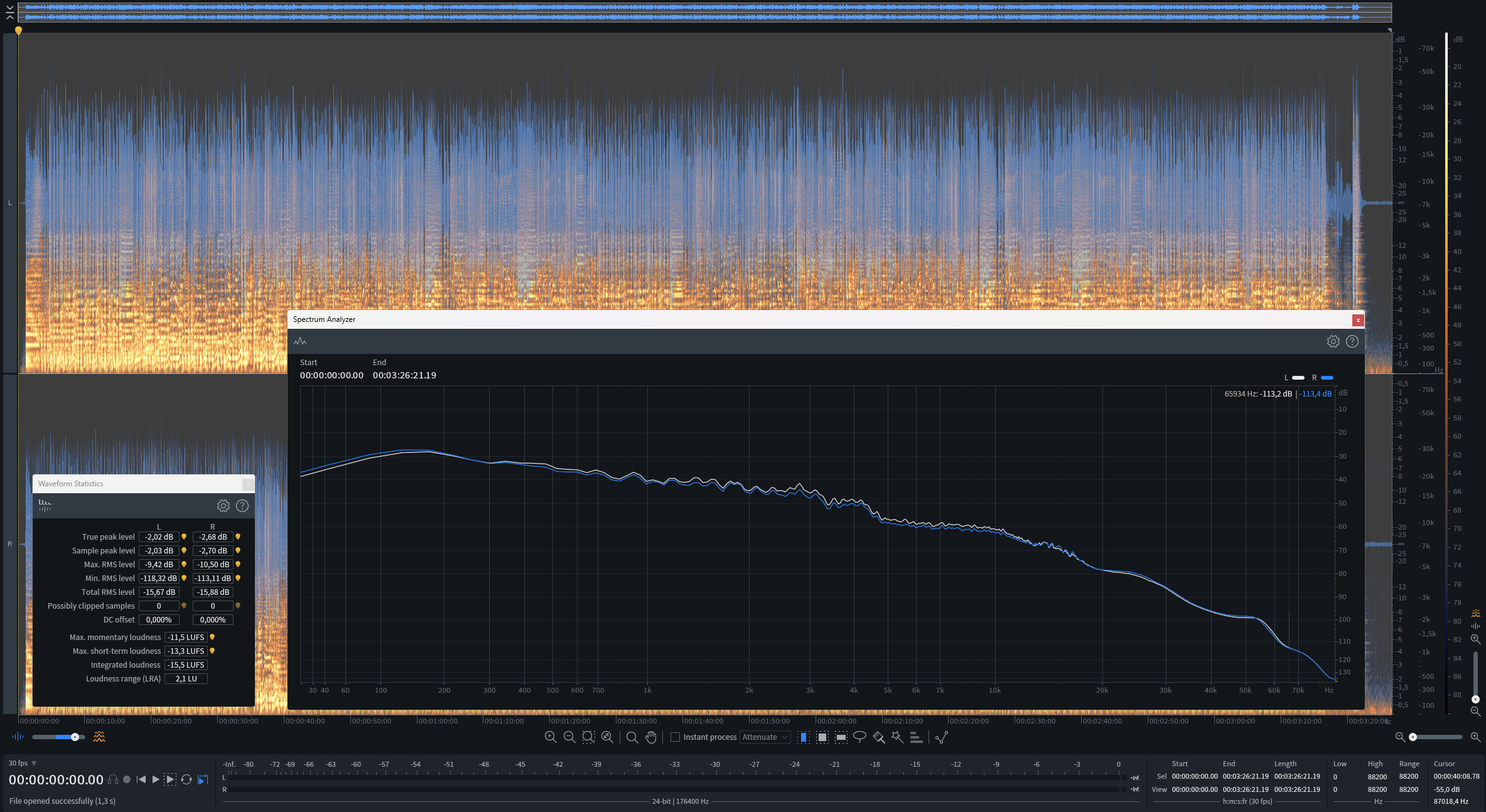Open Waveform Statistics help icon
Screen dimensions: 1486x812
coord(242,506)
